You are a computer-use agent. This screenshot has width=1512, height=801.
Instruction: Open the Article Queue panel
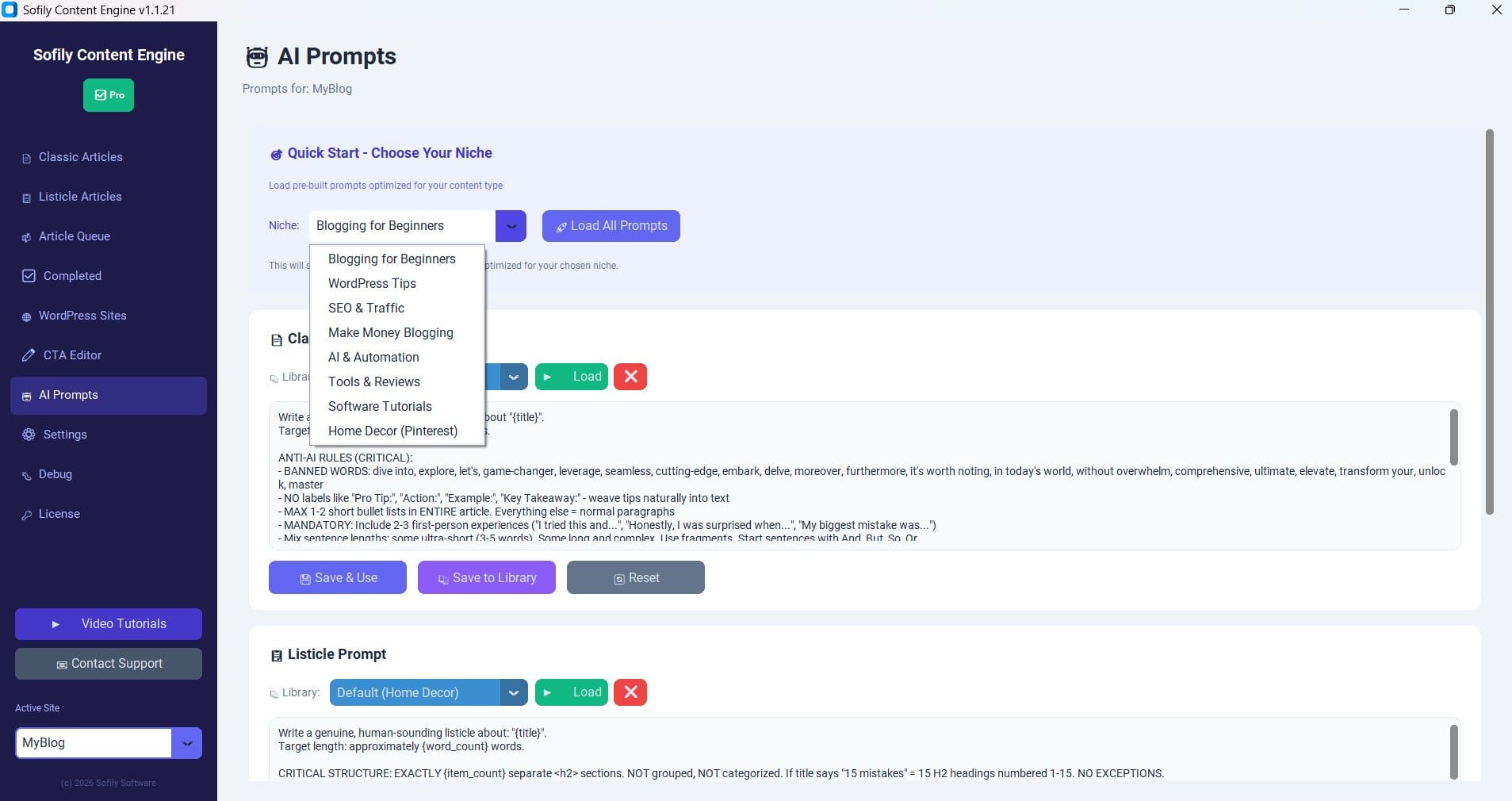coord(75,236)
